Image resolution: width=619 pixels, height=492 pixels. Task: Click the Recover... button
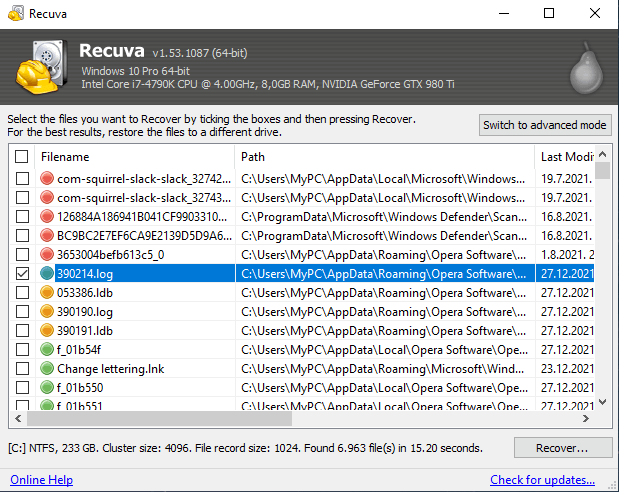563,448
